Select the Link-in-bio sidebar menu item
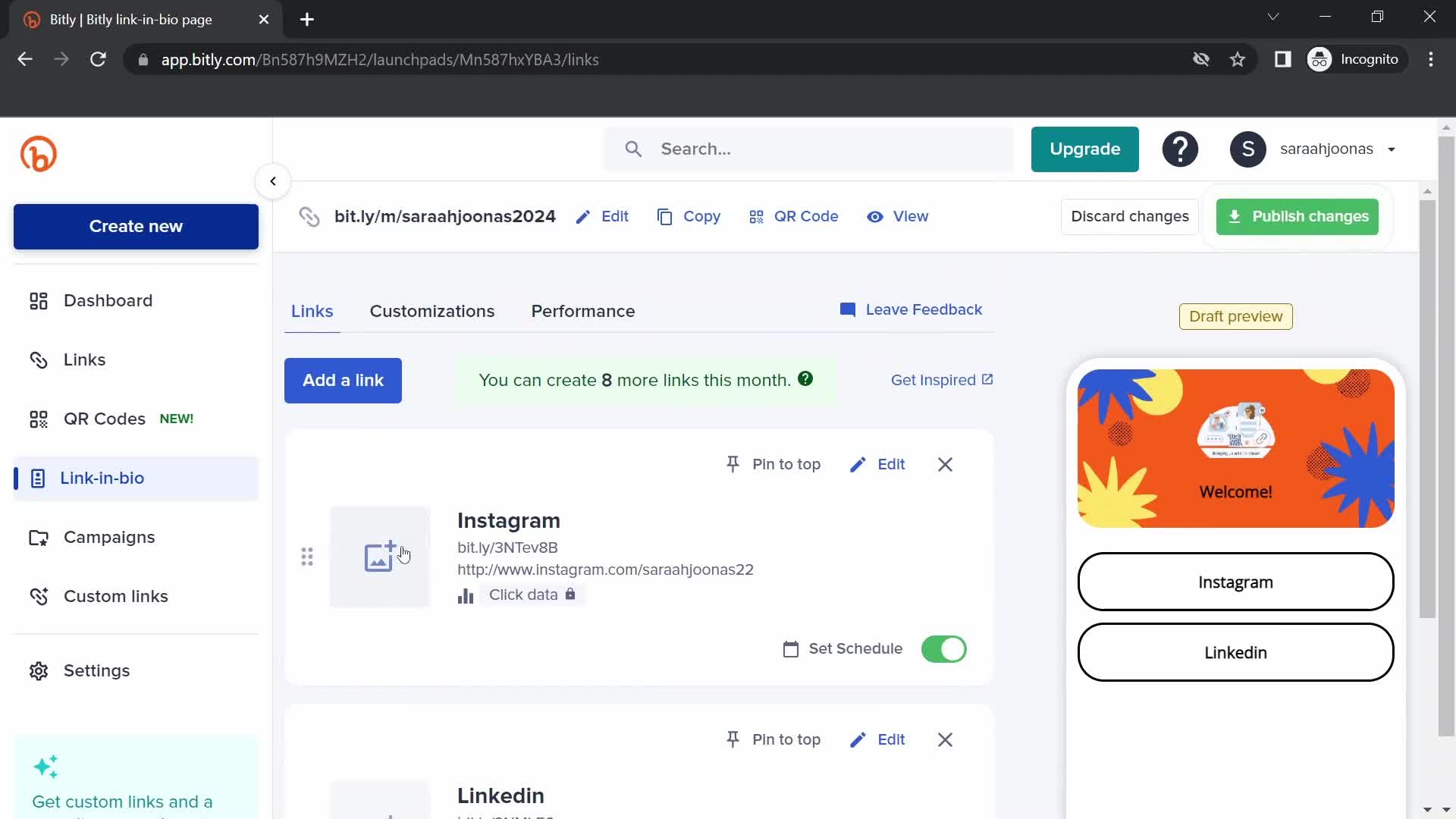 point(102,478)
